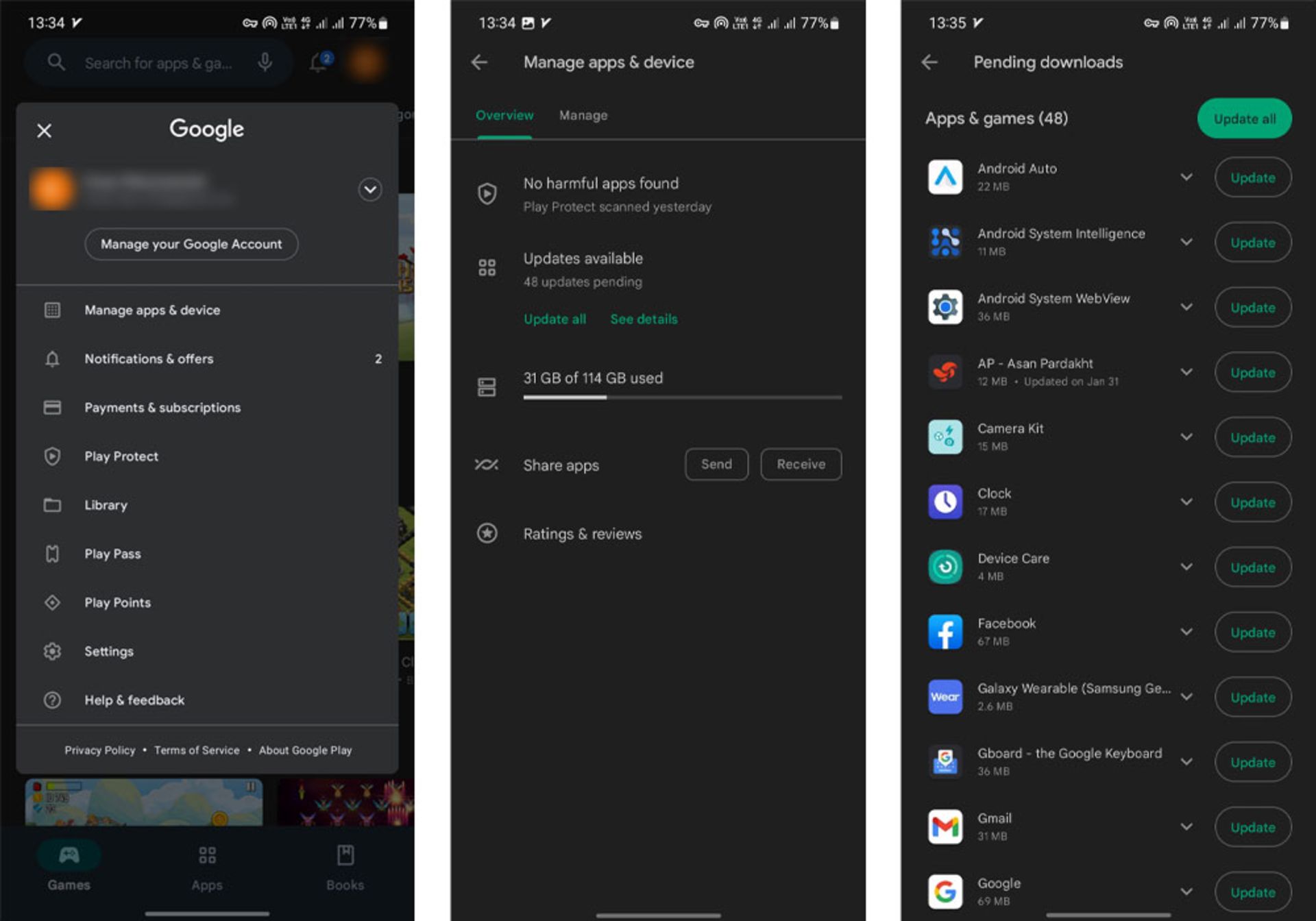Expand details for Facebook
The height and width of the screenshot is (921, 1316).
[1186, 632]
